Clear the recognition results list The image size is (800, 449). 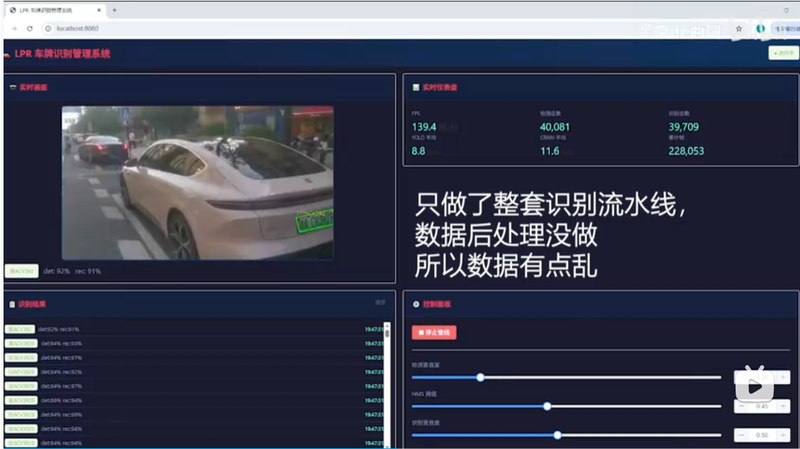pyautogui.click(x=380, y=303)
